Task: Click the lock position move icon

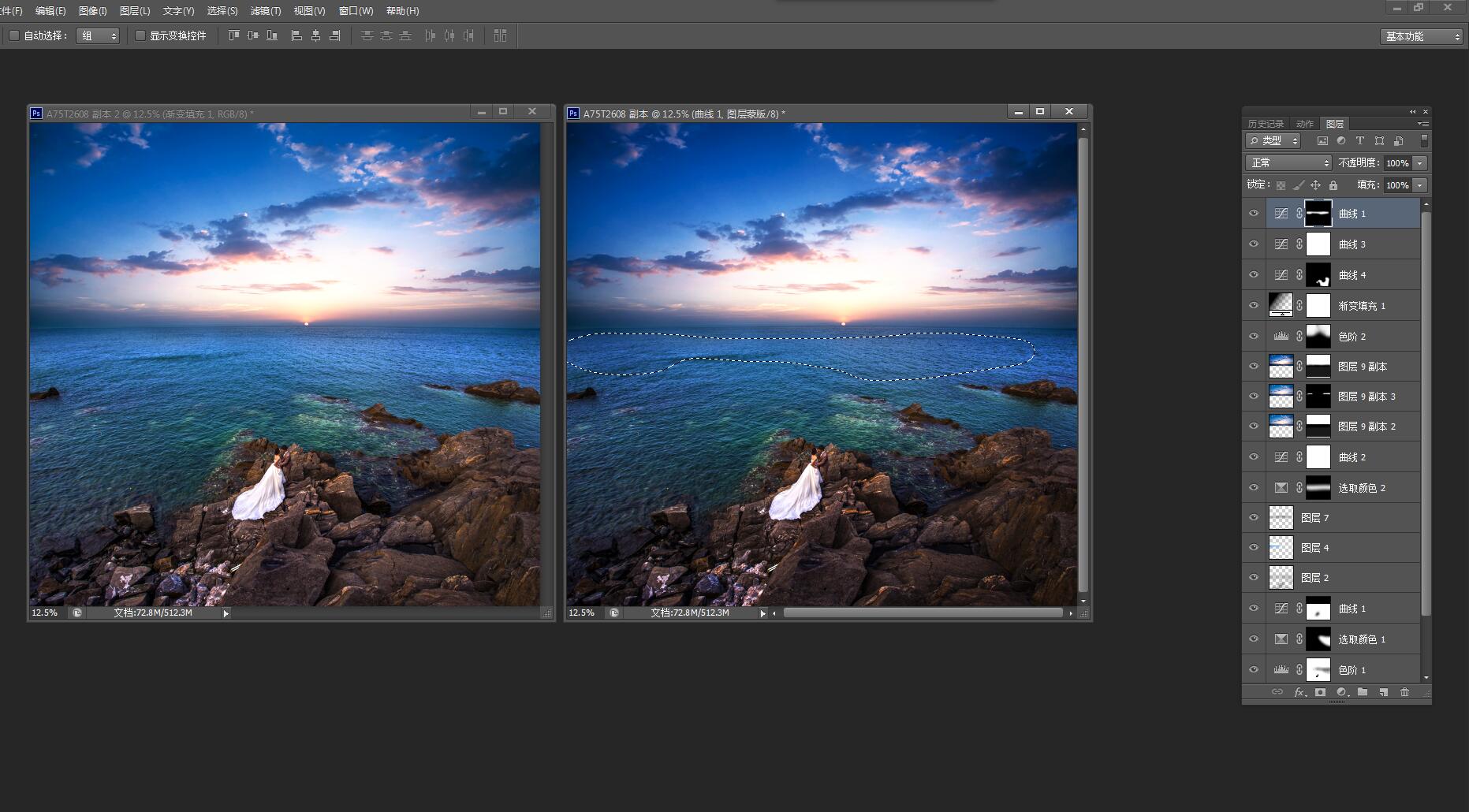Action: pyautogui.click(x=1315, y=185)
